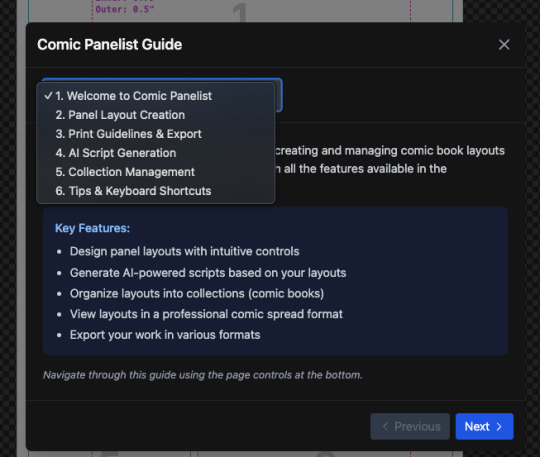
Task: Click 'Export your work in various formats'
Action: (x=165, y=335)
